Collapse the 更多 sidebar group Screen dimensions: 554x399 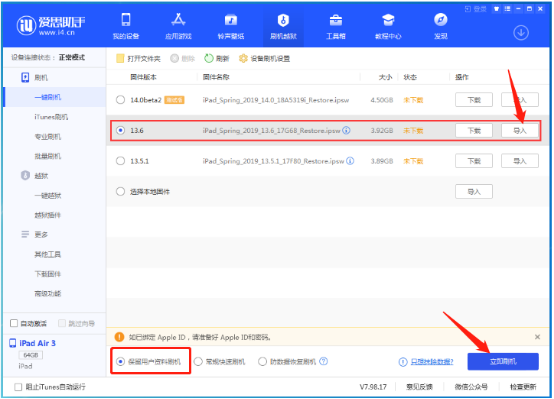tap(35, 235)
